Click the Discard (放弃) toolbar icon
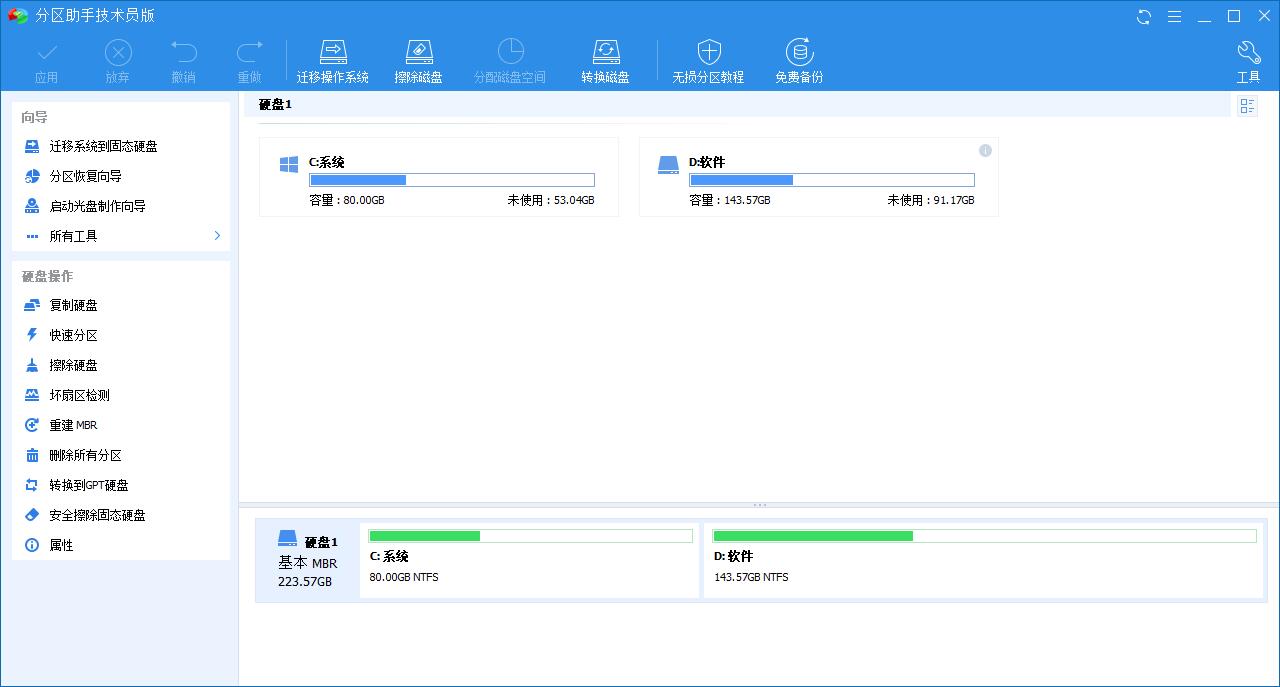Viewport: 1280px width, 687px height. pos(118,52)
